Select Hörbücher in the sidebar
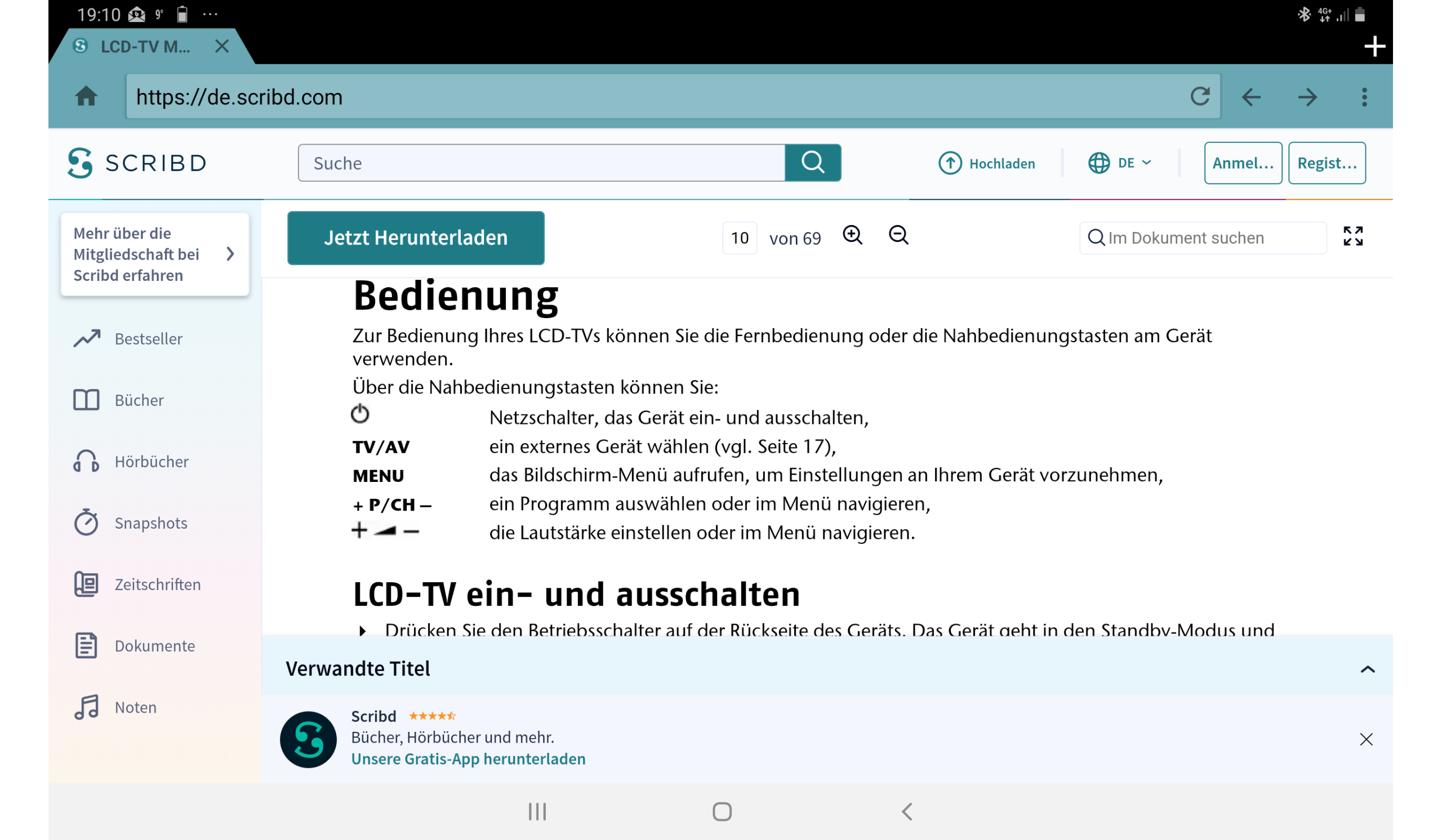Viewport: 1442px width, 840px height. click(151, 462)
